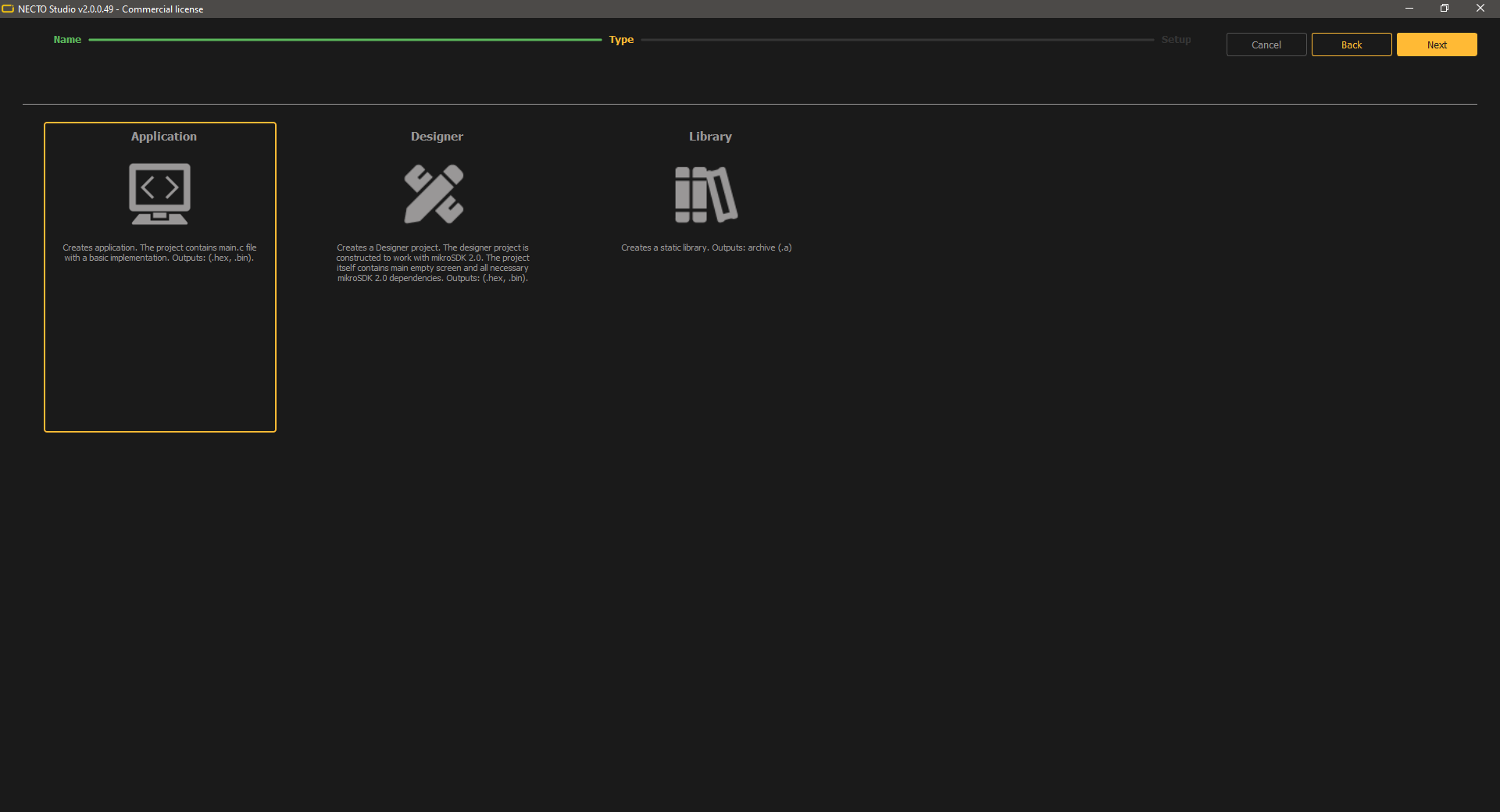The width and height of the screenshot is (1500, 812).
Task: Minimize the NECTO Studio window
Action: pos(1409,9)
